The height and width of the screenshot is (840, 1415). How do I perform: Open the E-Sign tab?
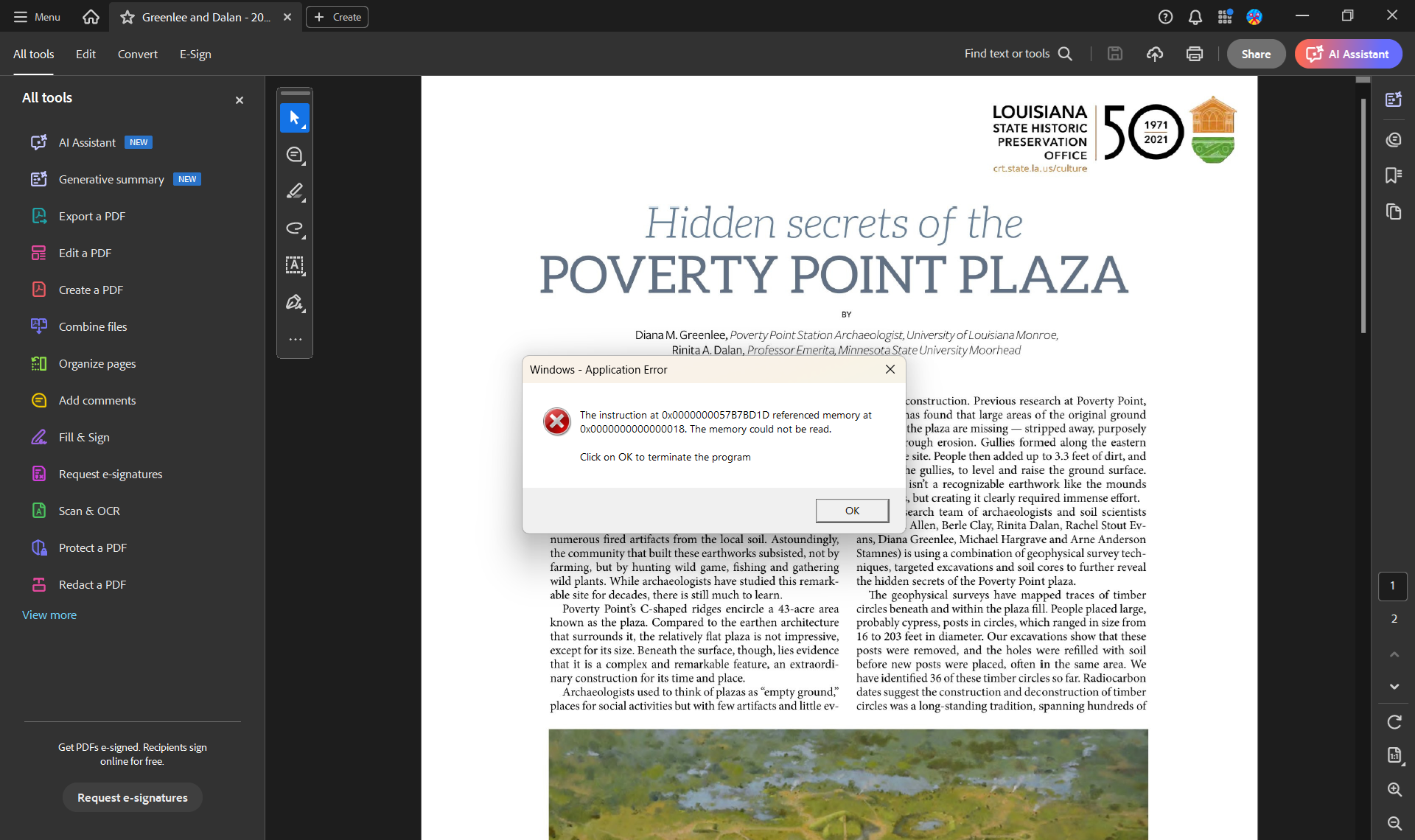click(x=195, y=54)
